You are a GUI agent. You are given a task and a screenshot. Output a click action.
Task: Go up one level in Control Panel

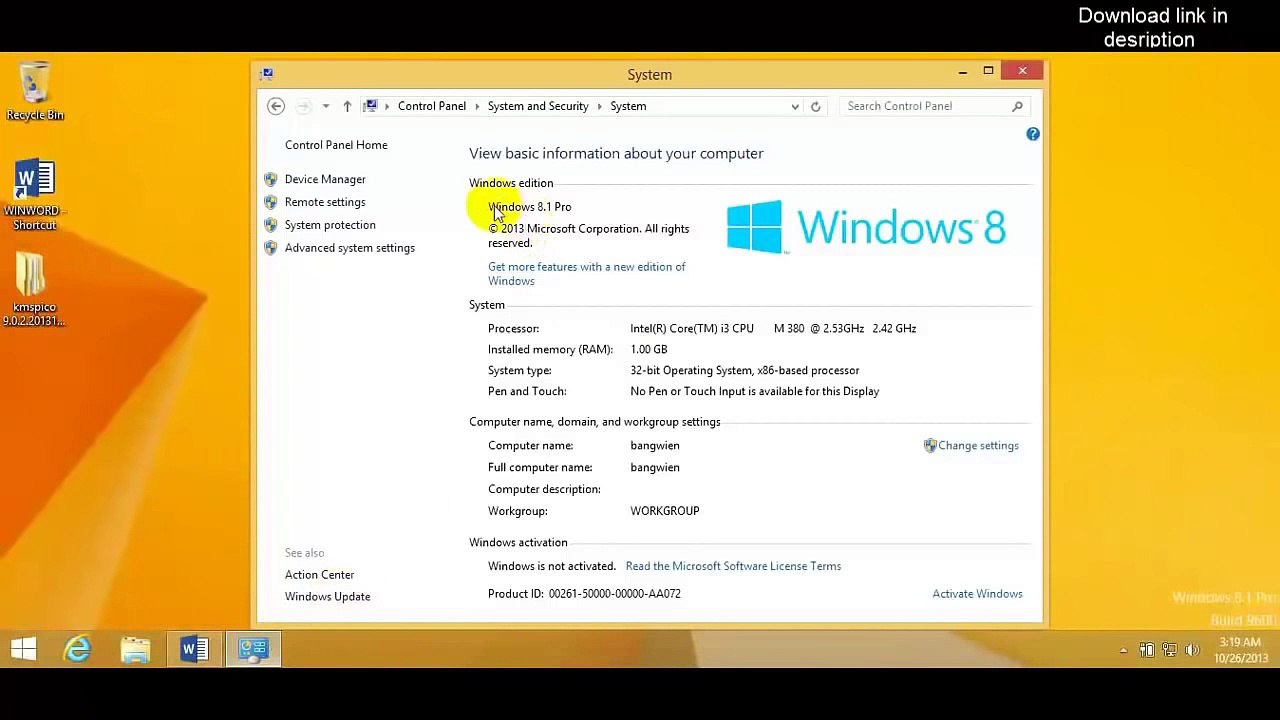[347, 106]
